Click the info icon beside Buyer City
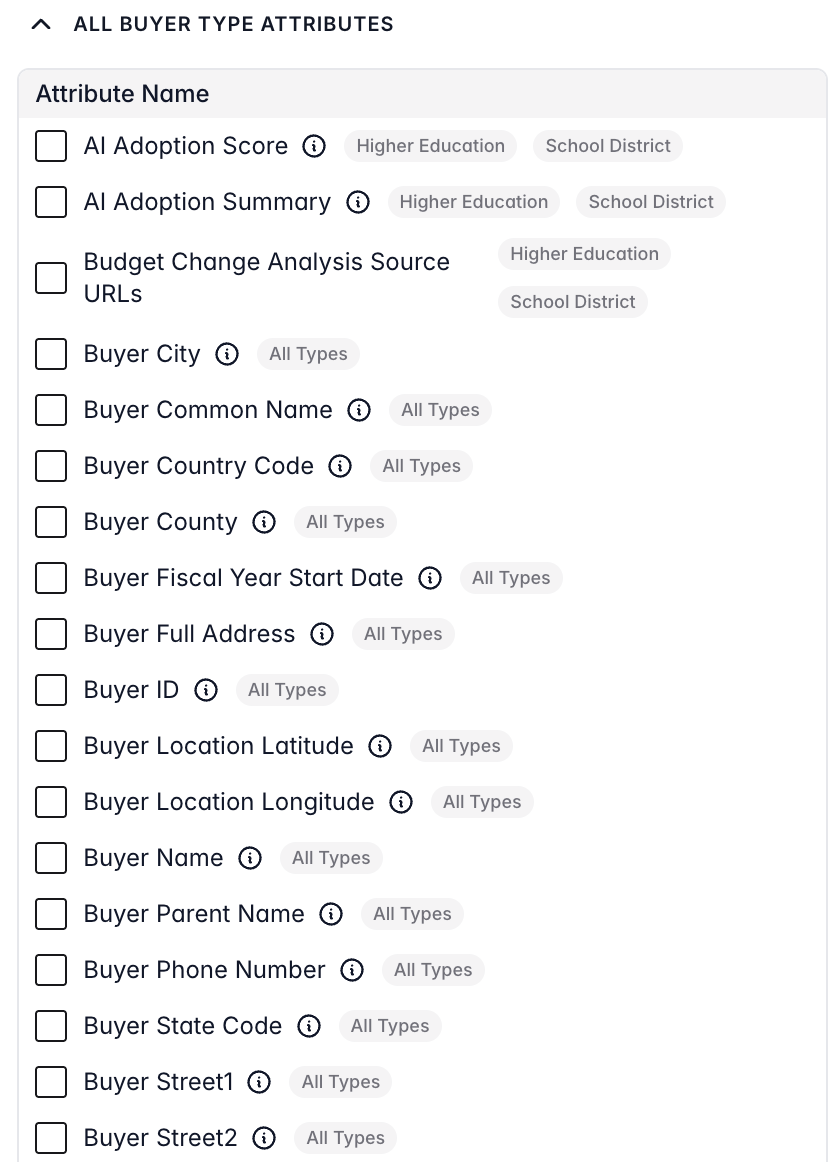This screenshot has height=1162, width=838. point(227,354)
